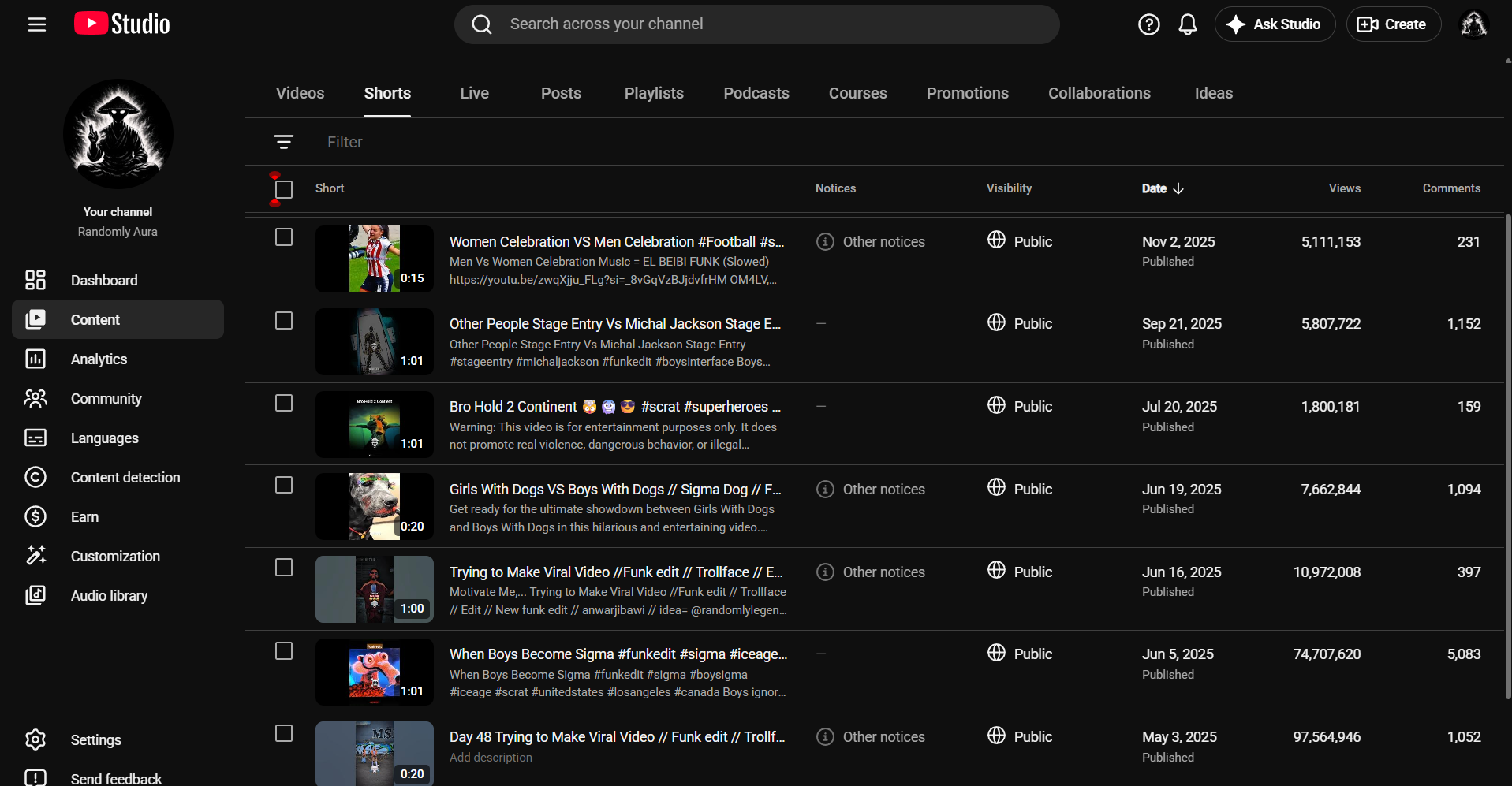Toggle the select-all shorts checkbox
The height and width of the screenshot is (786, 1512).
(284, 189)
